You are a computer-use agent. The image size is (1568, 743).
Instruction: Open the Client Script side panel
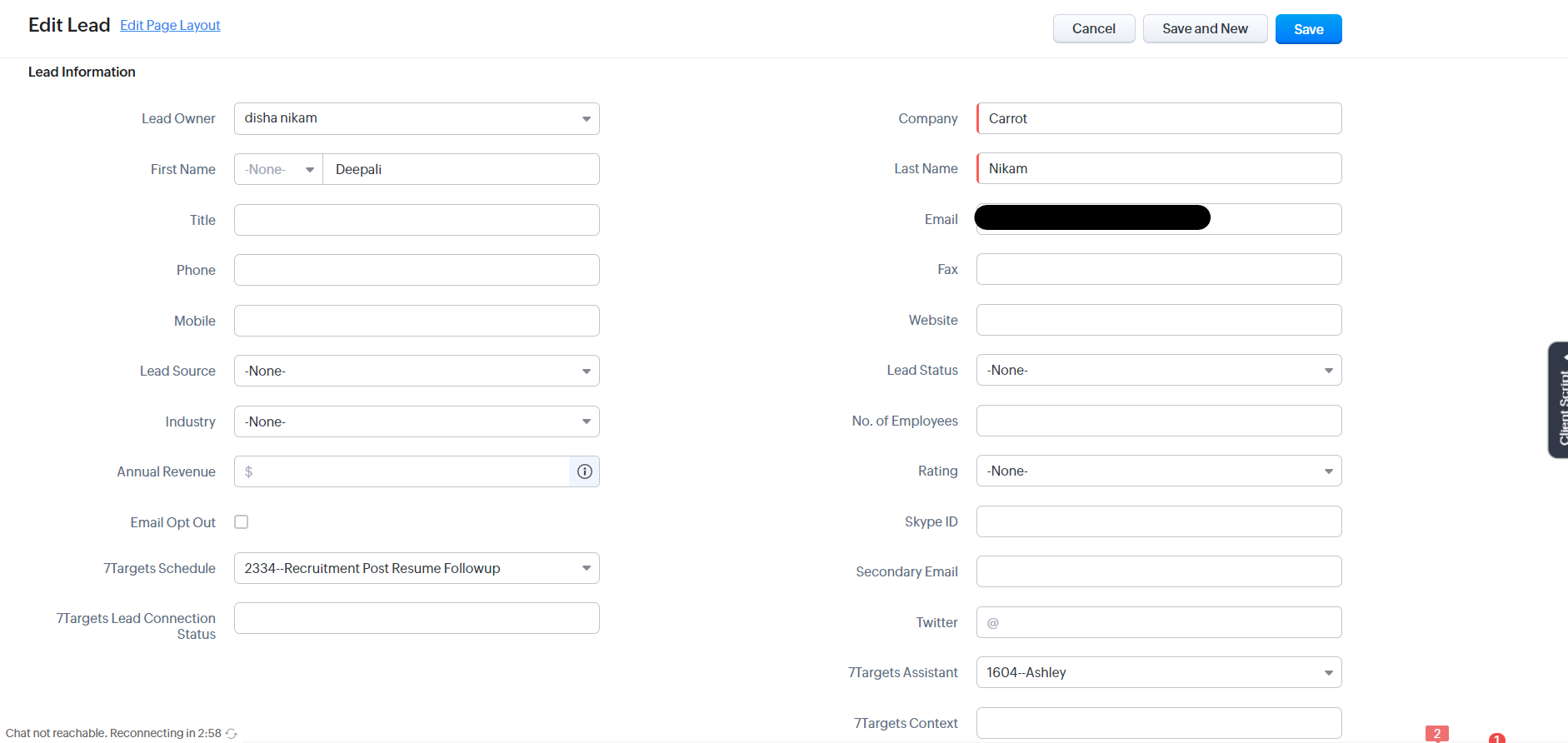pyautogui.click(x=1558, y=400)
